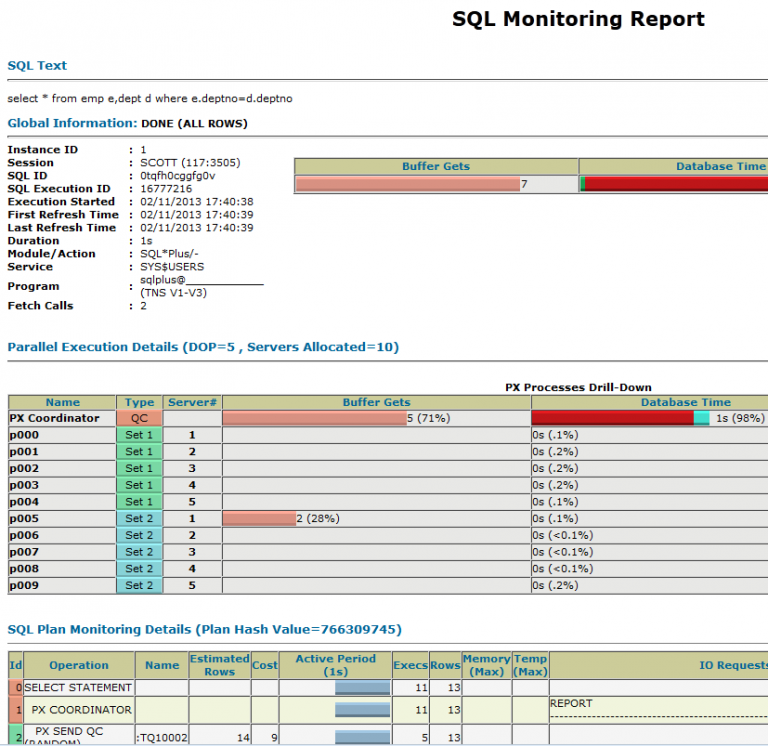Click plan Id cell 0

16,688
